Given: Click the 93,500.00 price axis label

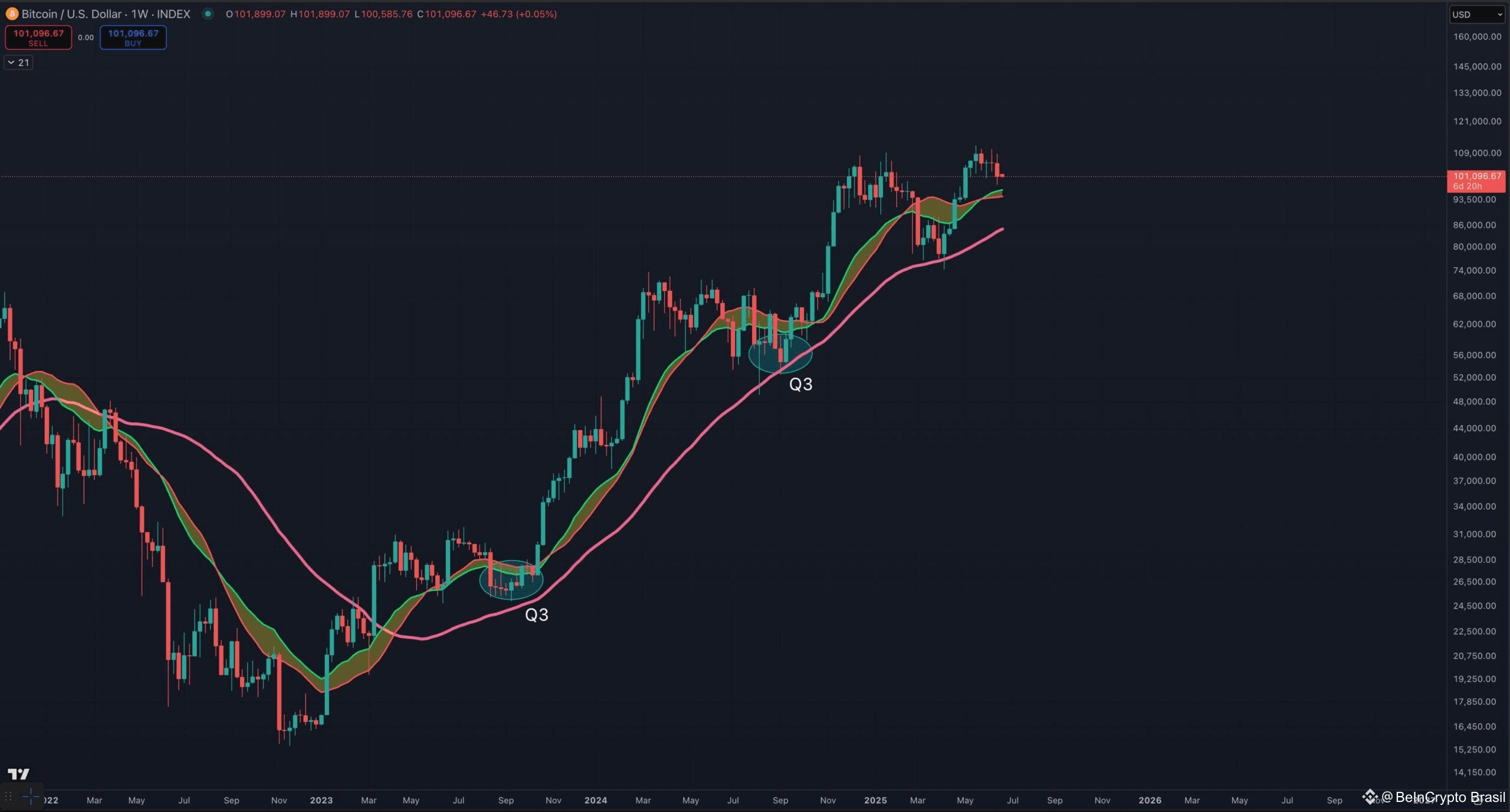Looking at the screenshot, I should tap(1475, 200).
